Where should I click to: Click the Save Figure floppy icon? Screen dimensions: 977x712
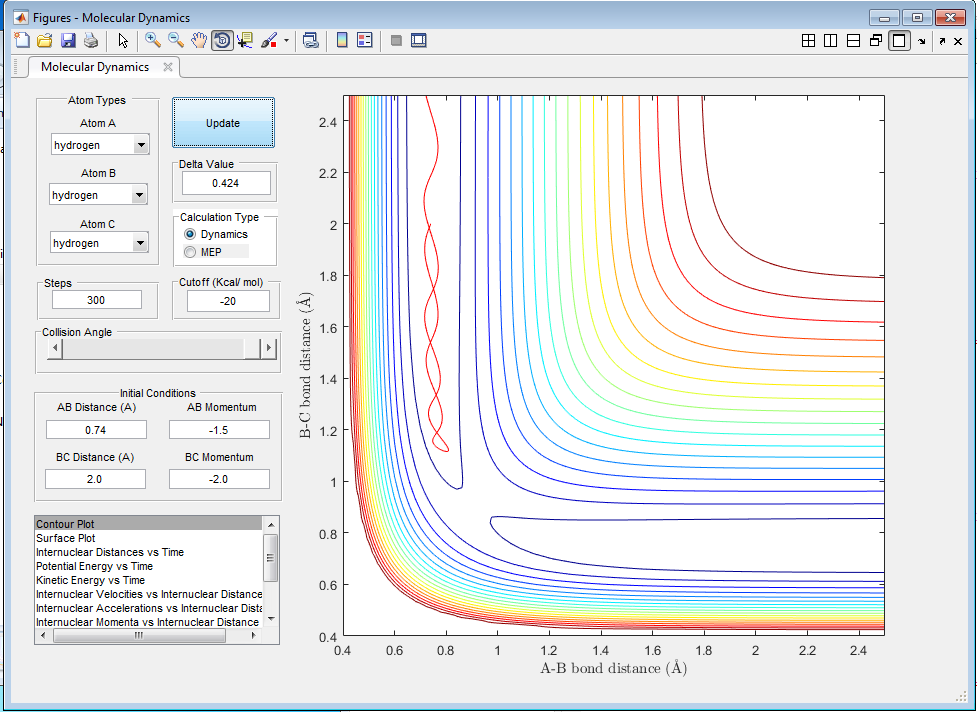(68, 40)
